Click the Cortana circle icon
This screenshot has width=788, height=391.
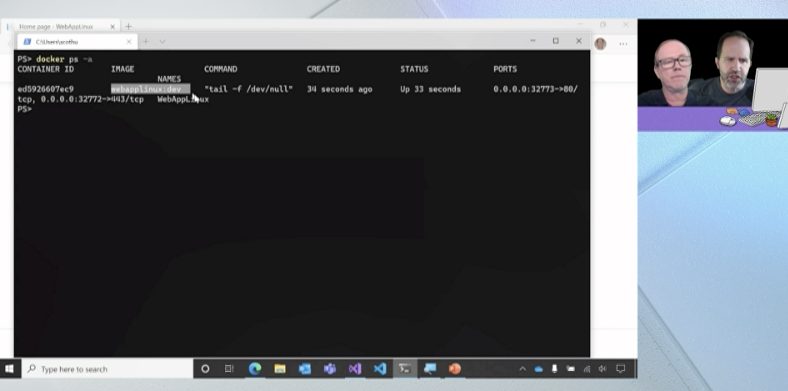(x=205, y=369)
